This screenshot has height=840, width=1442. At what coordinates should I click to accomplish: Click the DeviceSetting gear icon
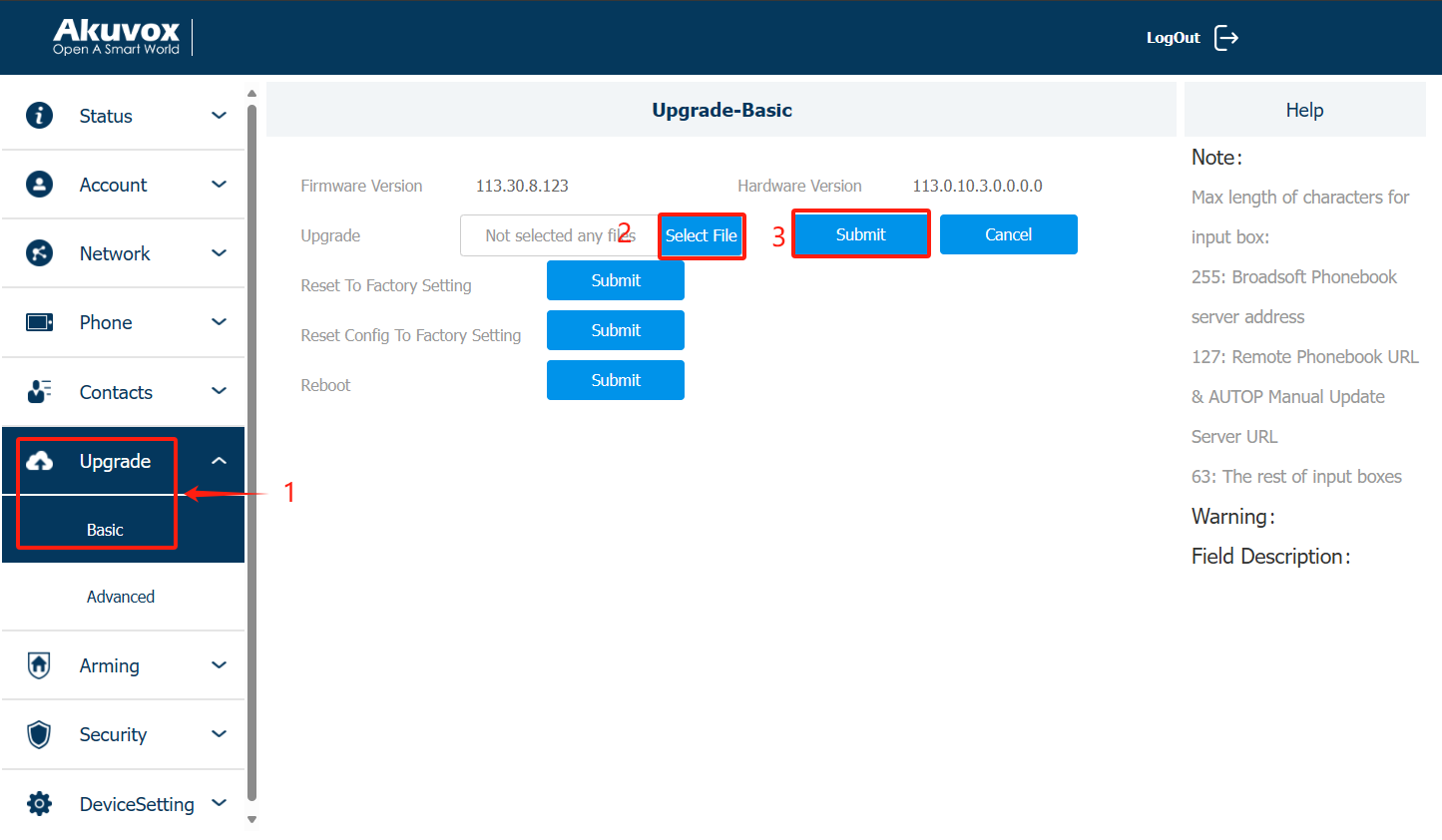39,804
